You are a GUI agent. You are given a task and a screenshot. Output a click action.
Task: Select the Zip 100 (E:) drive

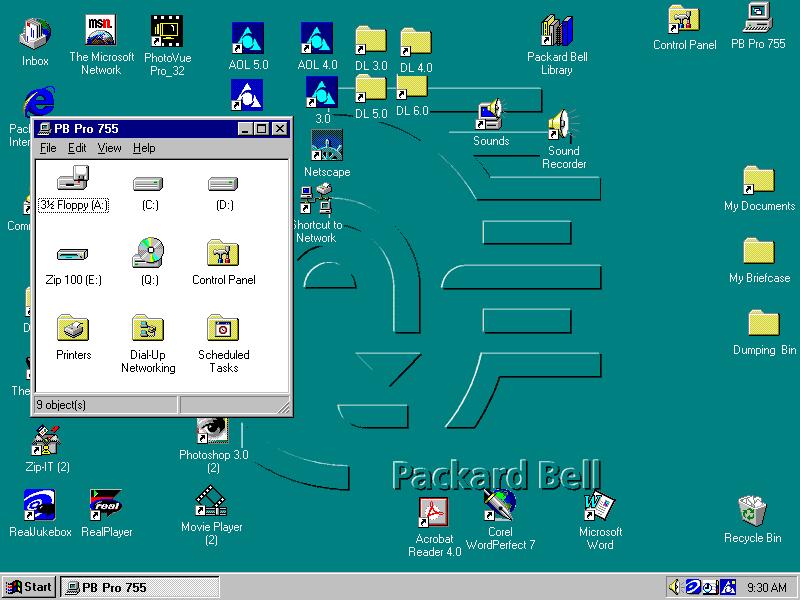click(72, 254)
